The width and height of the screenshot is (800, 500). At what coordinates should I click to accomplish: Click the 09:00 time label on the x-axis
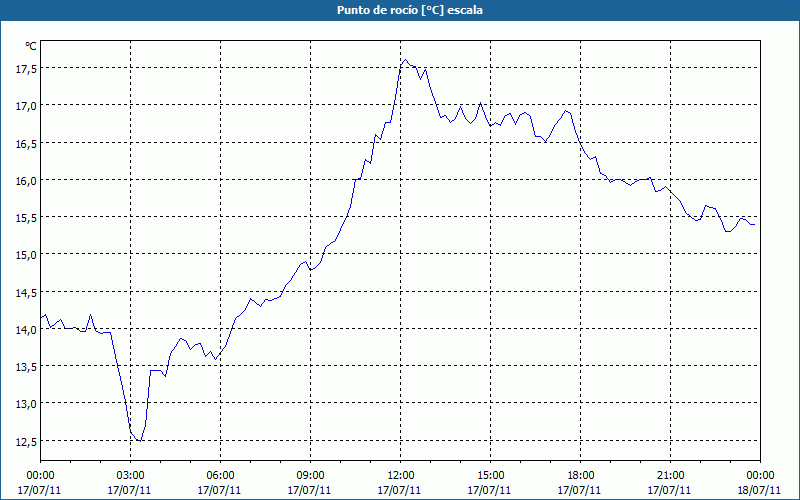[310, 476]
